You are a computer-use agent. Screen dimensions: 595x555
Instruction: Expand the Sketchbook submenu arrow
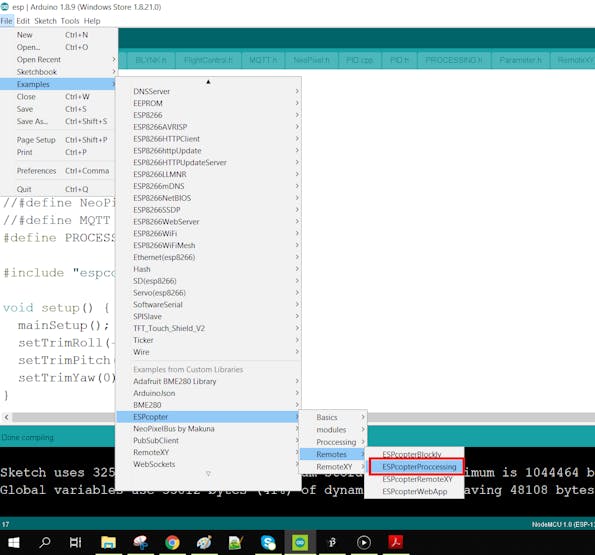pos(113,71)
